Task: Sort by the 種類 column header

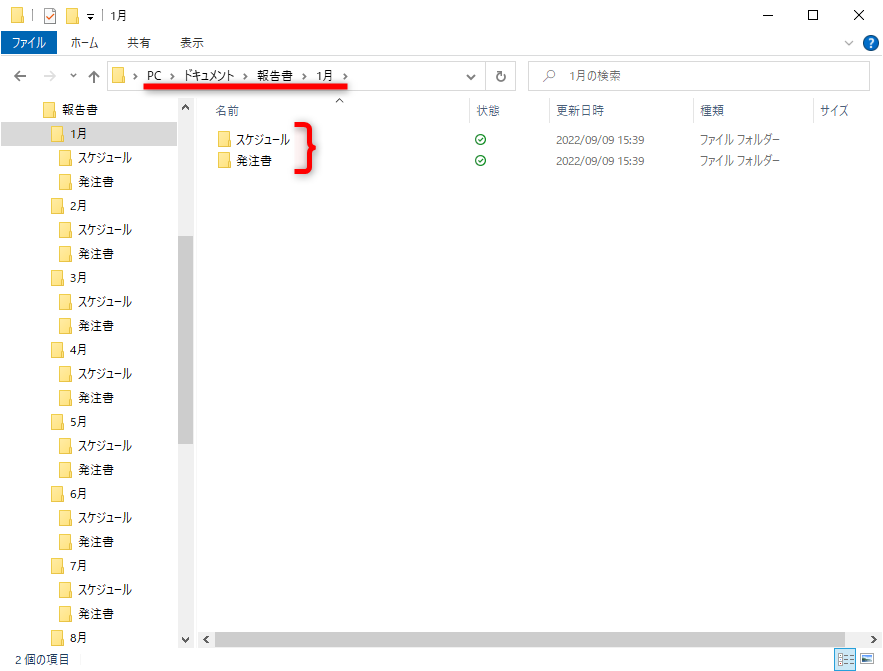Action: (x=712, y=110)
